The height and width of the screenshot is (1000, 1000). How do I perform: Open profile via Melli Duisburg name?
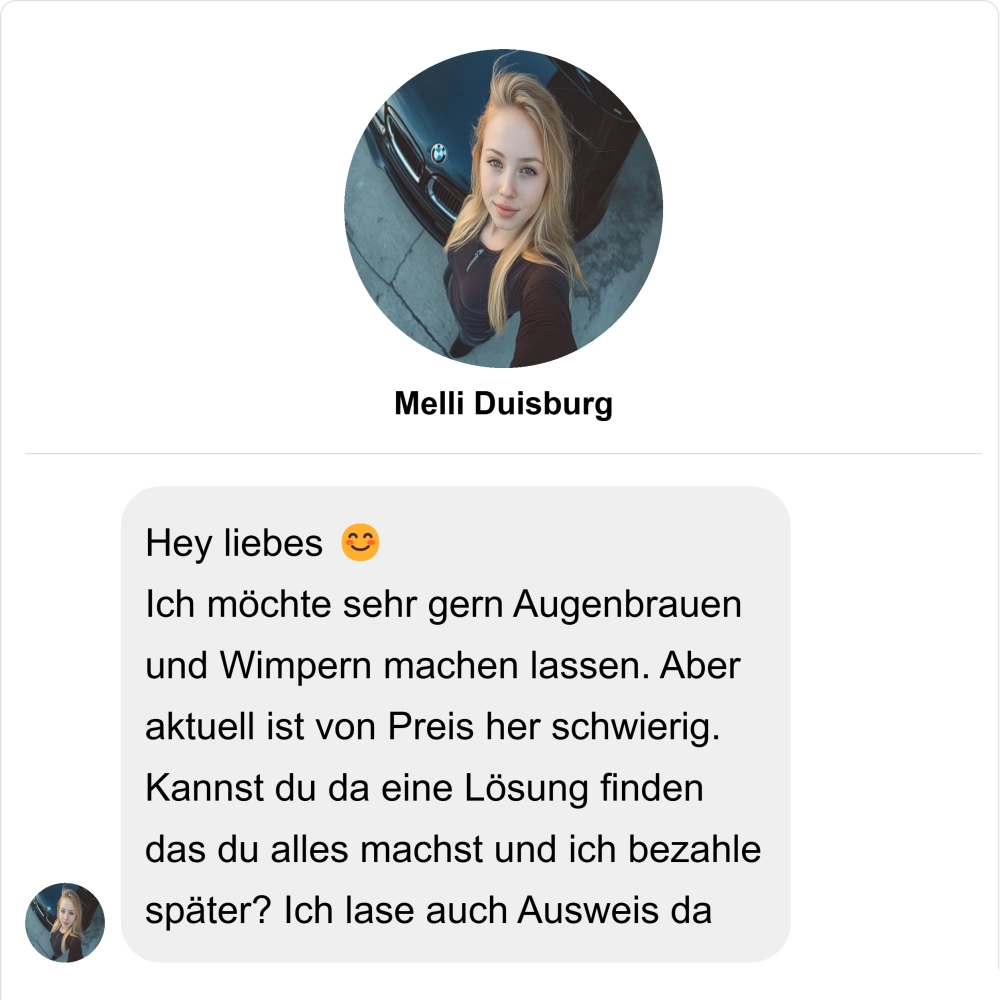click(x=503, y=404)
